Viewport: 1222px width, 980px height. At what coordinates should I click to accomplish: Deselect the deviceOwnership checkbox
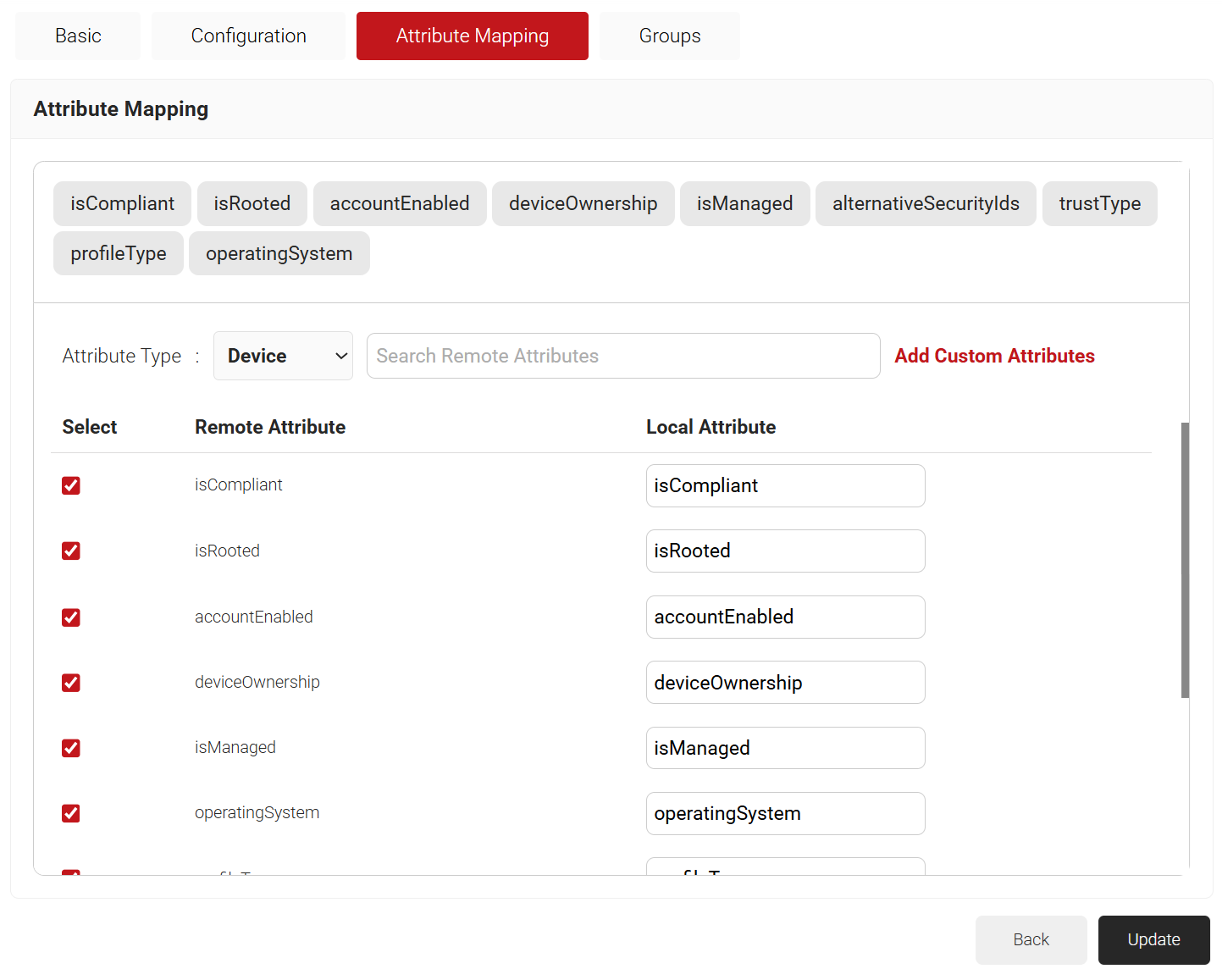(71, 683)
